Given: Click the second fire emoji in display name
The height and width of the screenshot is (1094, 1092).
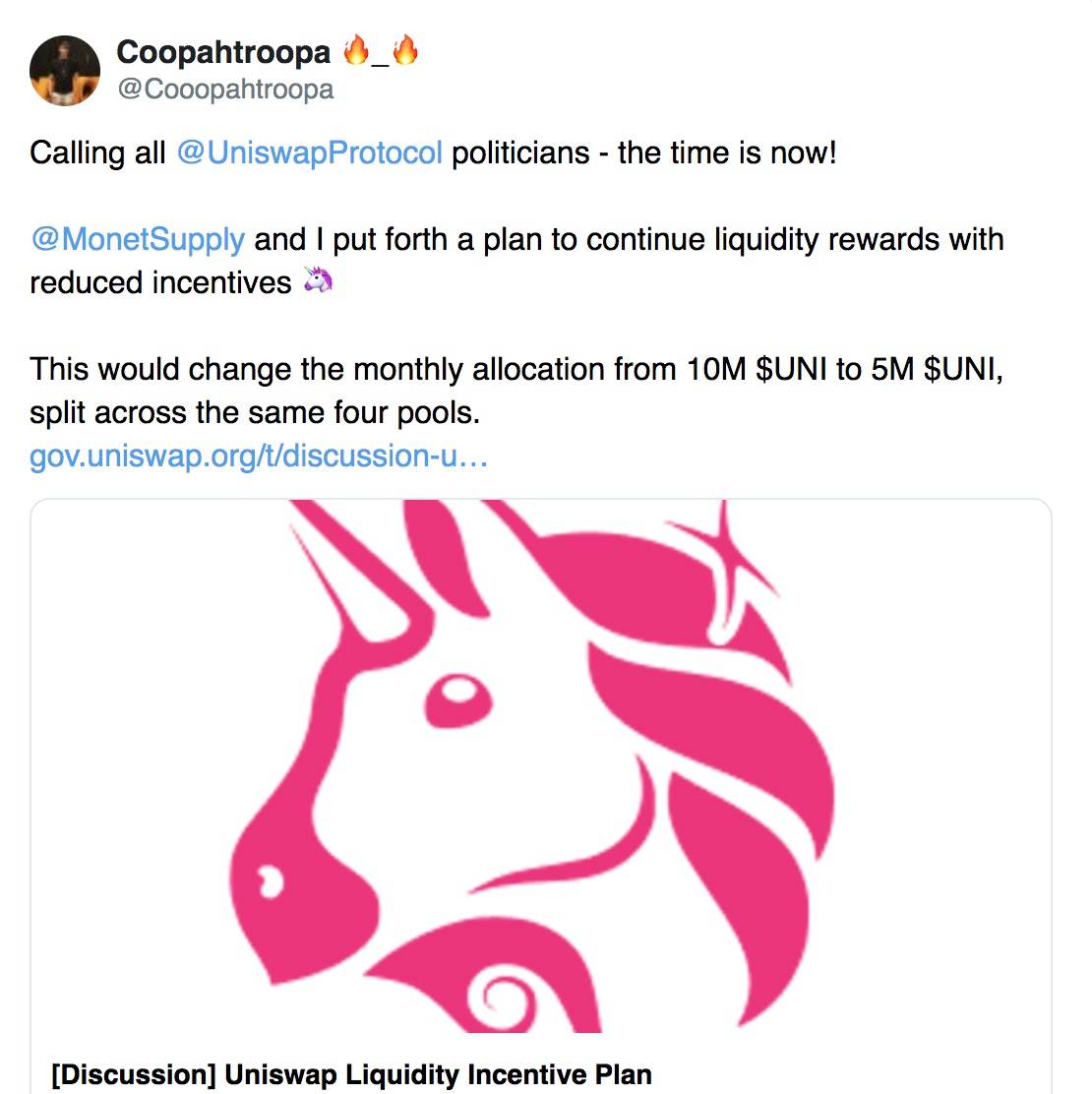Looking at the screenshot, I should pos(404,51).
